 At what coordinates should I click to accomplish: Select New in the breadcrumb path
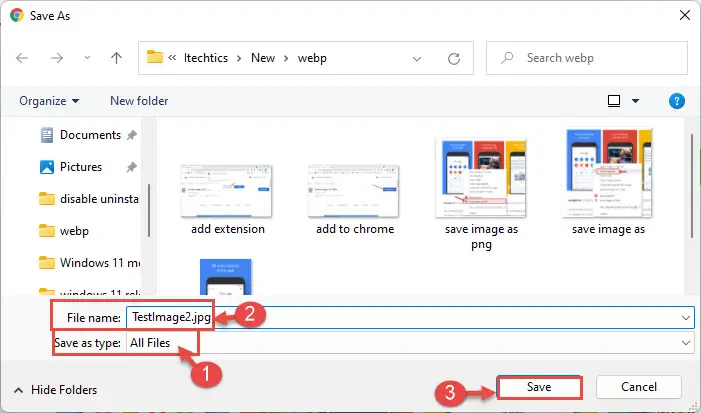click(263, 58)
